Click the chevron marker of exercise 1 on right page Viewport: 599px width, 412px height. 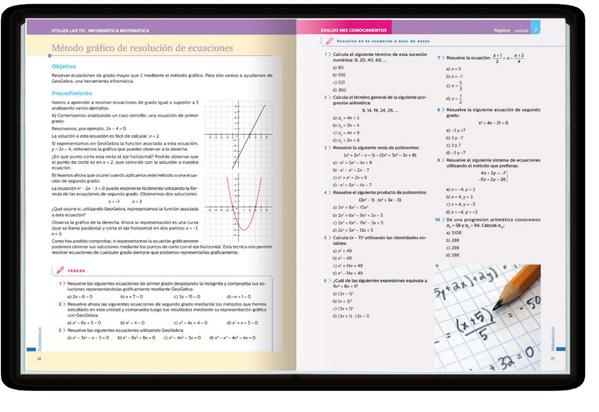click(x=330, y=55)
